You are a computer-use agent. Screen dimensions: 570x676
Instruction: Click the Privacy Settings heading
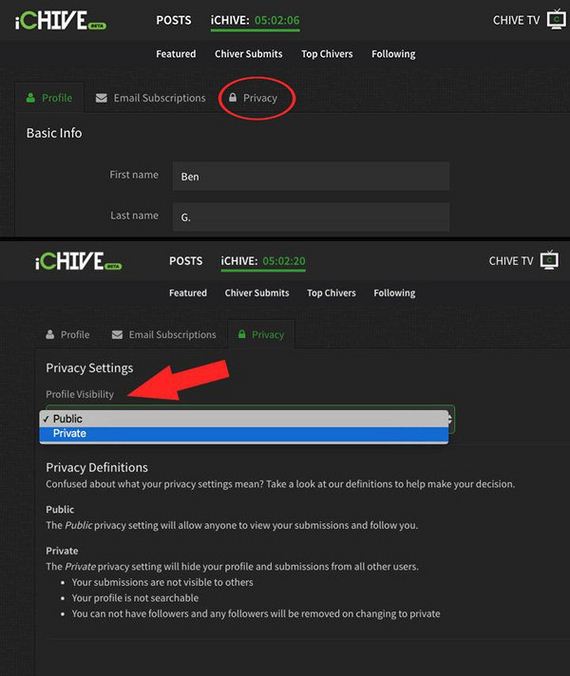click(x=89, y=368)
